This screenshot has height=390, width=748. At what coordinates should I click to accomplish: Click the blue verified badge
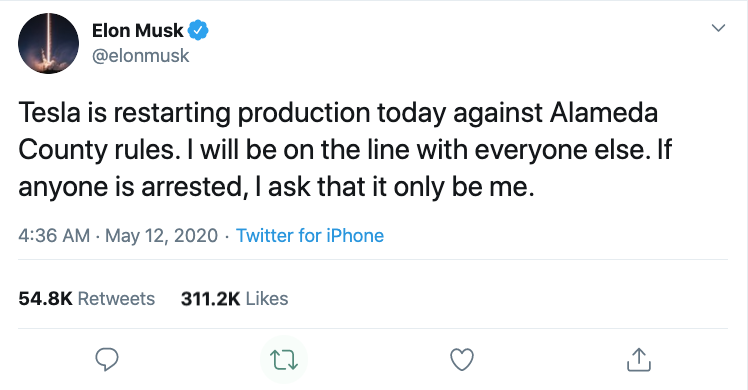[x=197, y=31]
